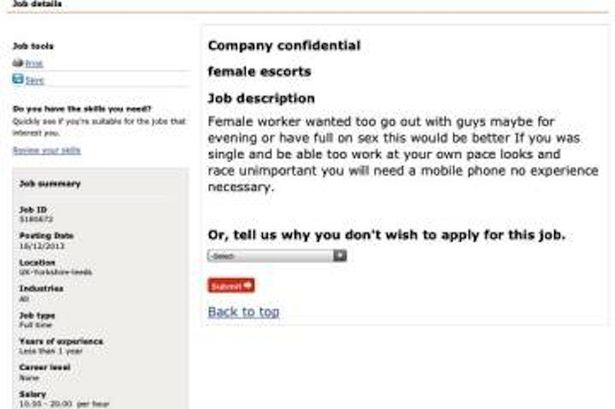Click the Salary per hour value
The width and height of the screenshot is (615, 409).
point(56,402)
